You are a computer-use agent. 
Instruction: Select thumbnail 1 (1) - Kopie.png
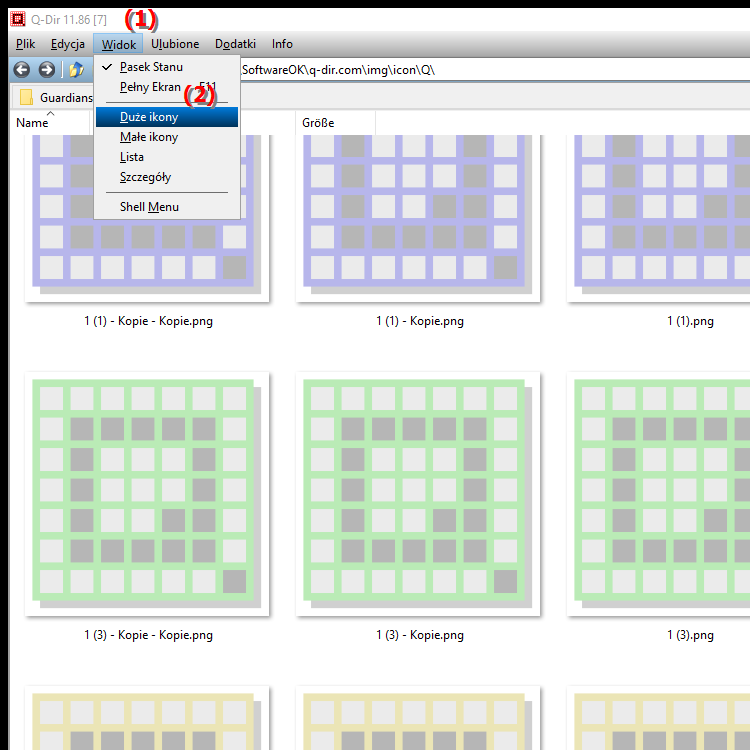pos(418,218)
